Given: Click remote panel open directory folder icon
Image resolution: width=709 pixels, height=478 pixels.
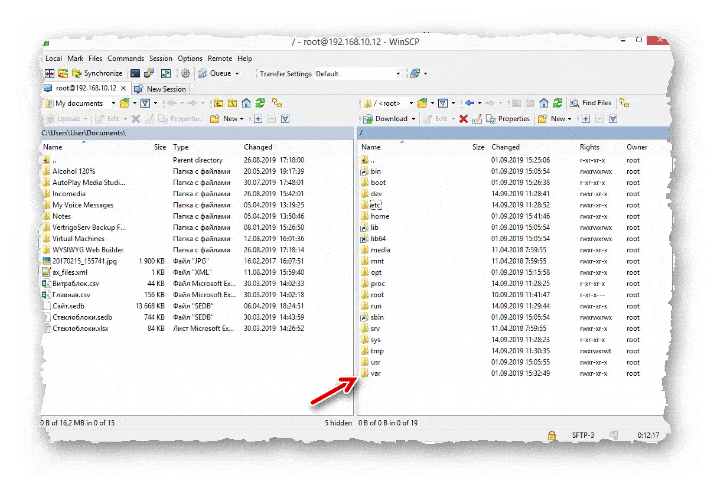Looking at the screenshot, I should 422,104.
